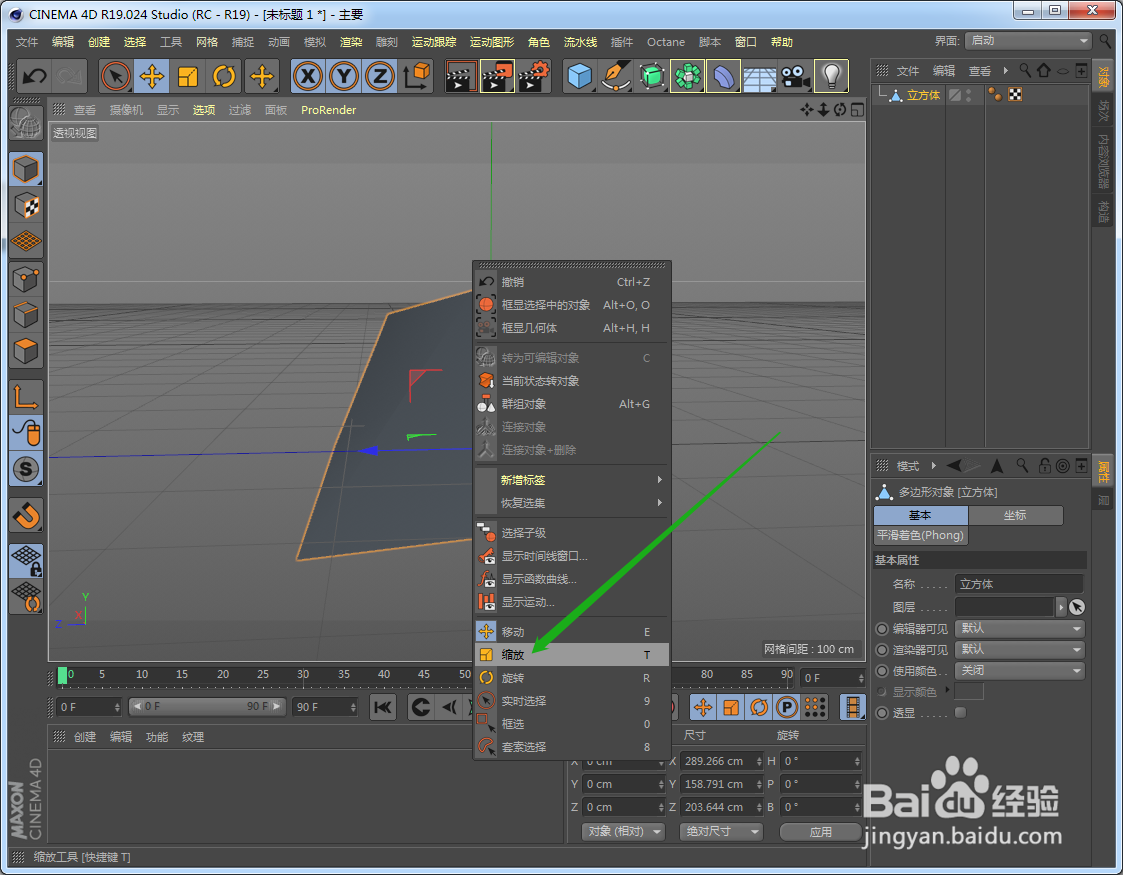Open the 界面 layout dropdown 启动

[1028, 41]
